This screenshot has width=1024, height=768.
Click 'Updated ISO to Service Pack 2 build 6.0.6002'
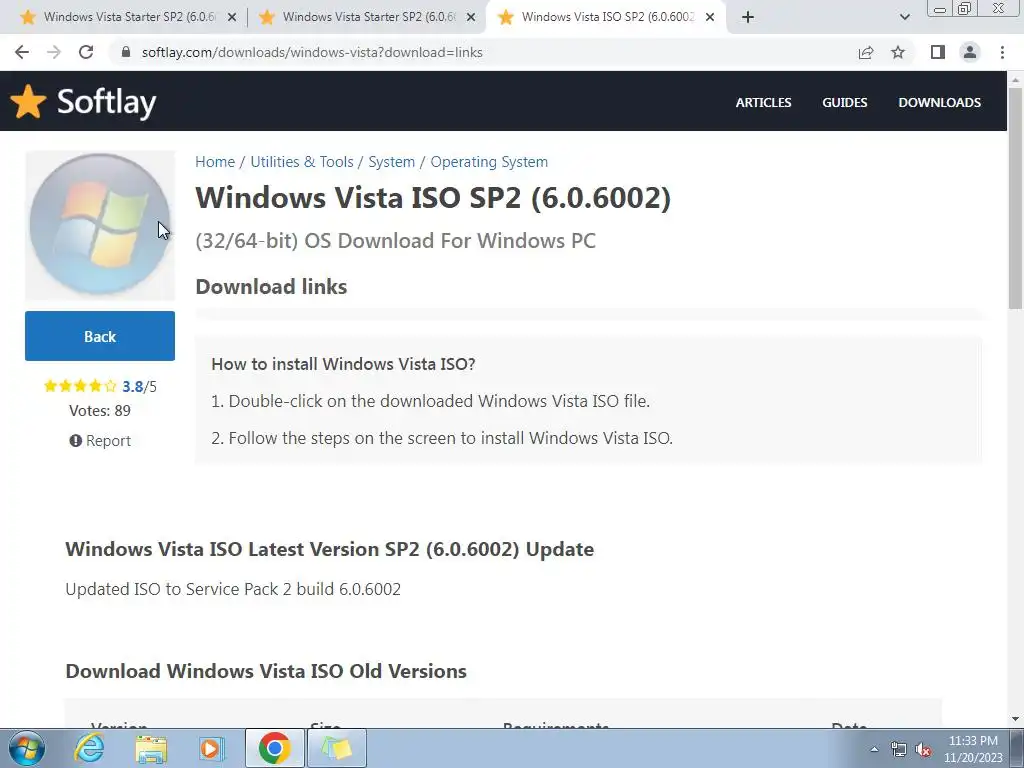[233, 589]
